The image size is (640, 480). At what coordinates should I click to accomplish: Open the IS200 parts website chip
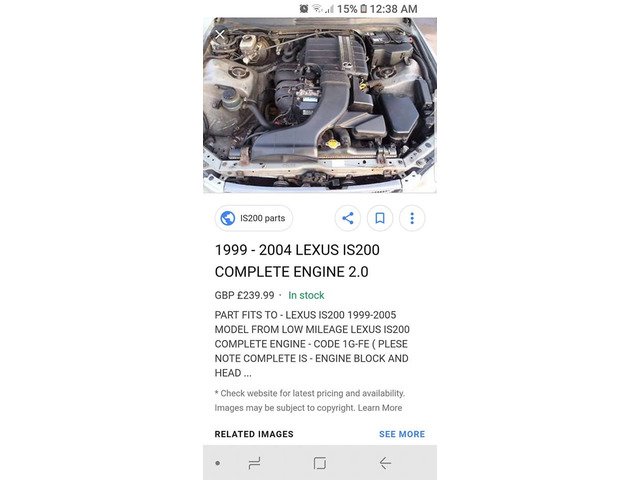click(x=254, y=218)
